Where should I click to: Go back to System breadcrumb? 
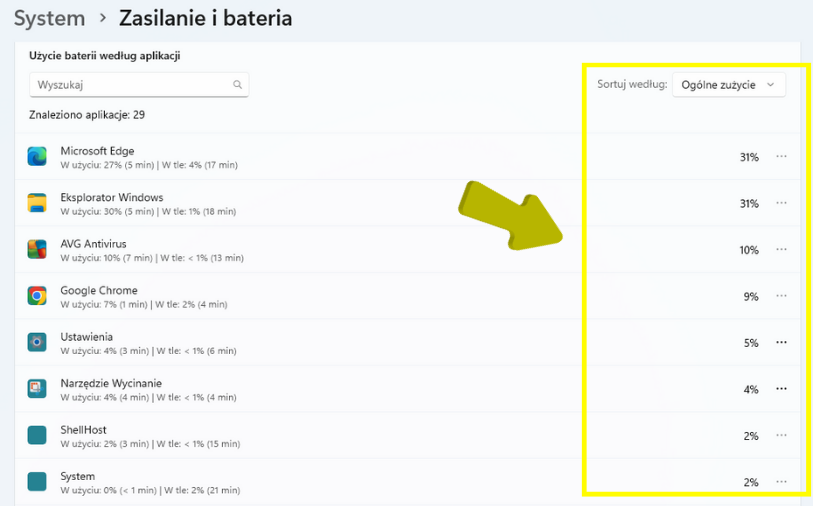[x=49, y=18]
